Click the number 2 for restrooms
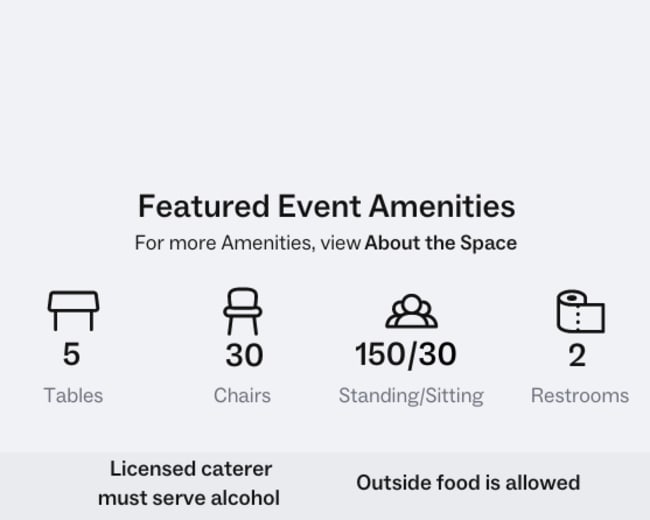Image resolution: width=650 pixels, height=520 pixels. coord(577,355)
